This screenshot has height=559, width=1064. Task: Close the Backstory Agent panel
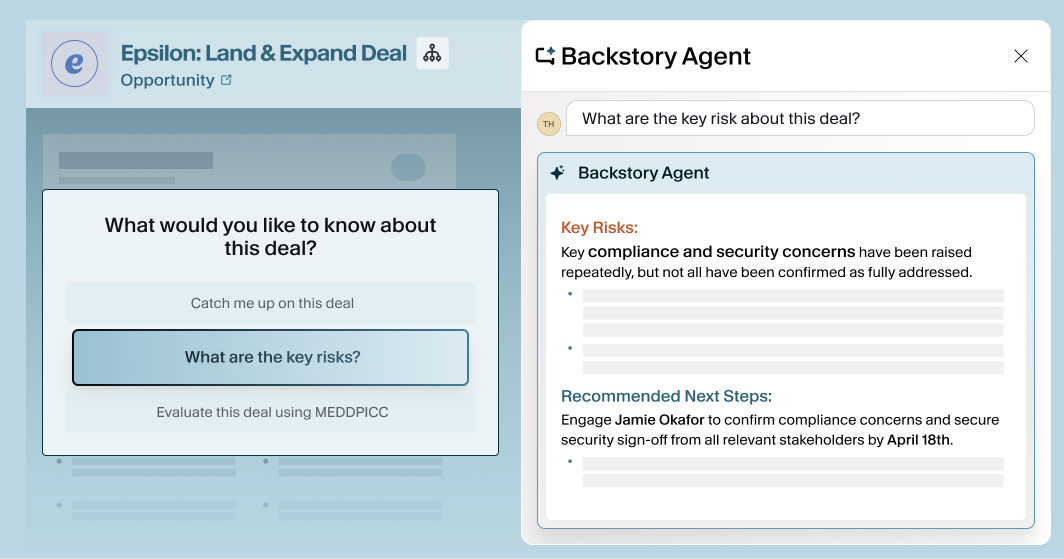[1021, 56]
